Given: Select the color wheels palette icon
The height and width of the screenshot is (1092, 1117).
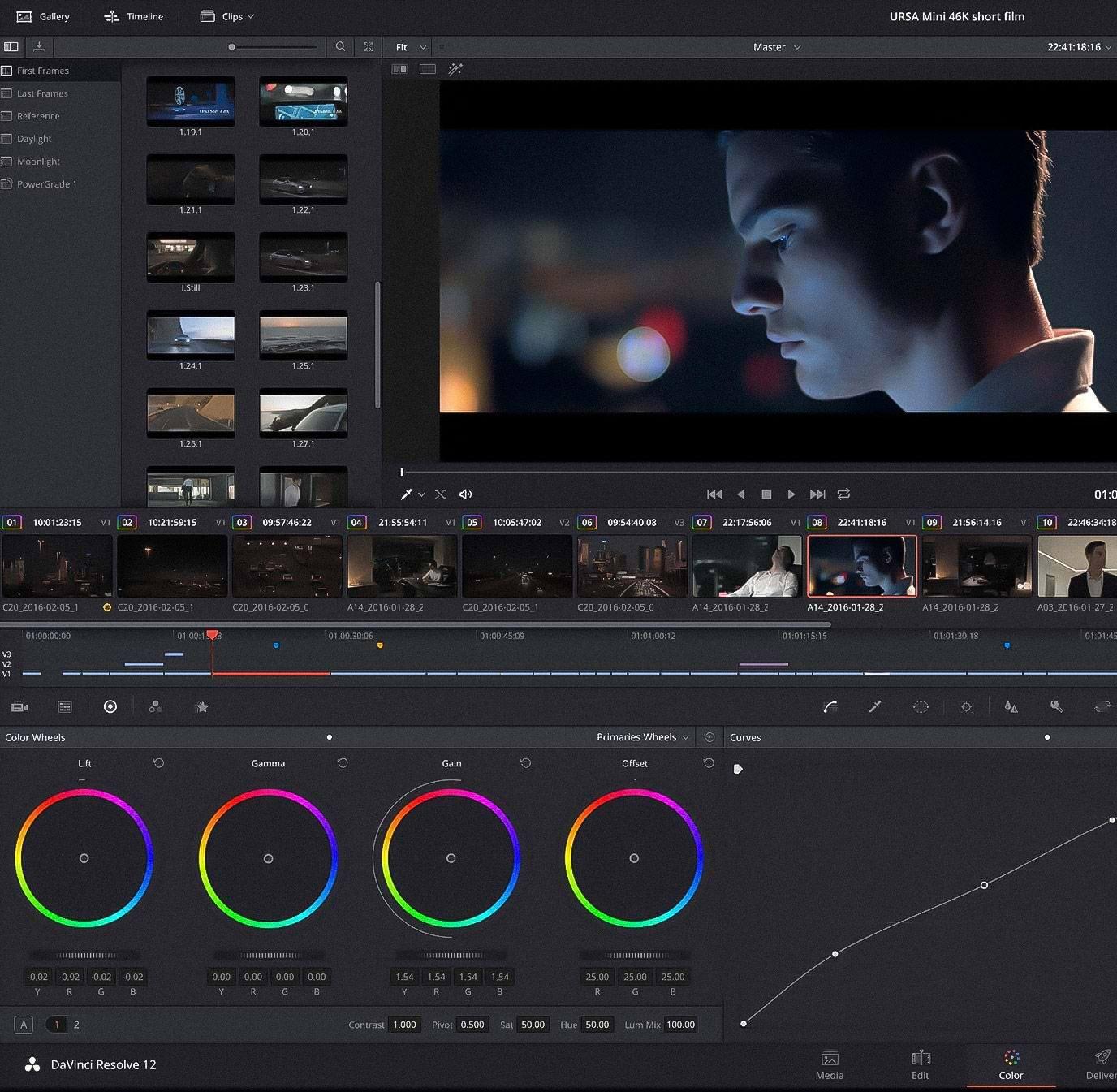Looking at the screenshot, I should pyautogui.click(x=110, y=707).
